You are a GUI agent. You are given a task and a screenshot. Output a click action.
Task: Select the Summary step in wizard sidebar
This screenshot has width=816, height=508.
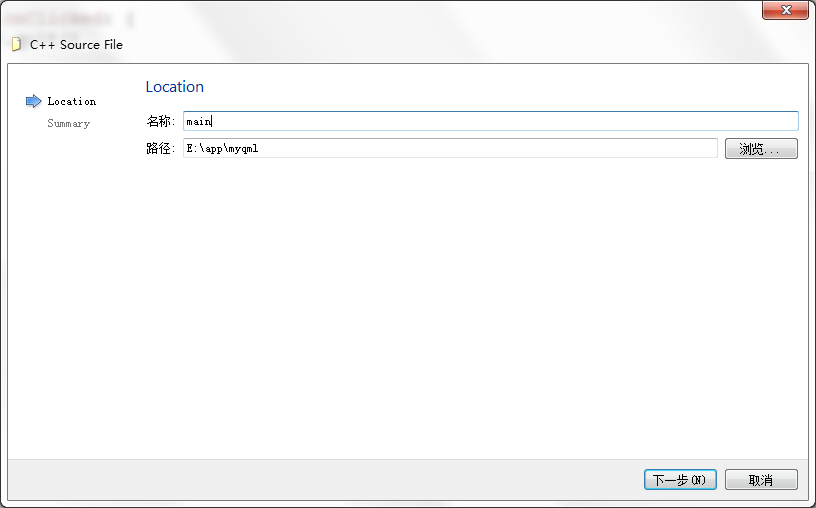point(68,124)
